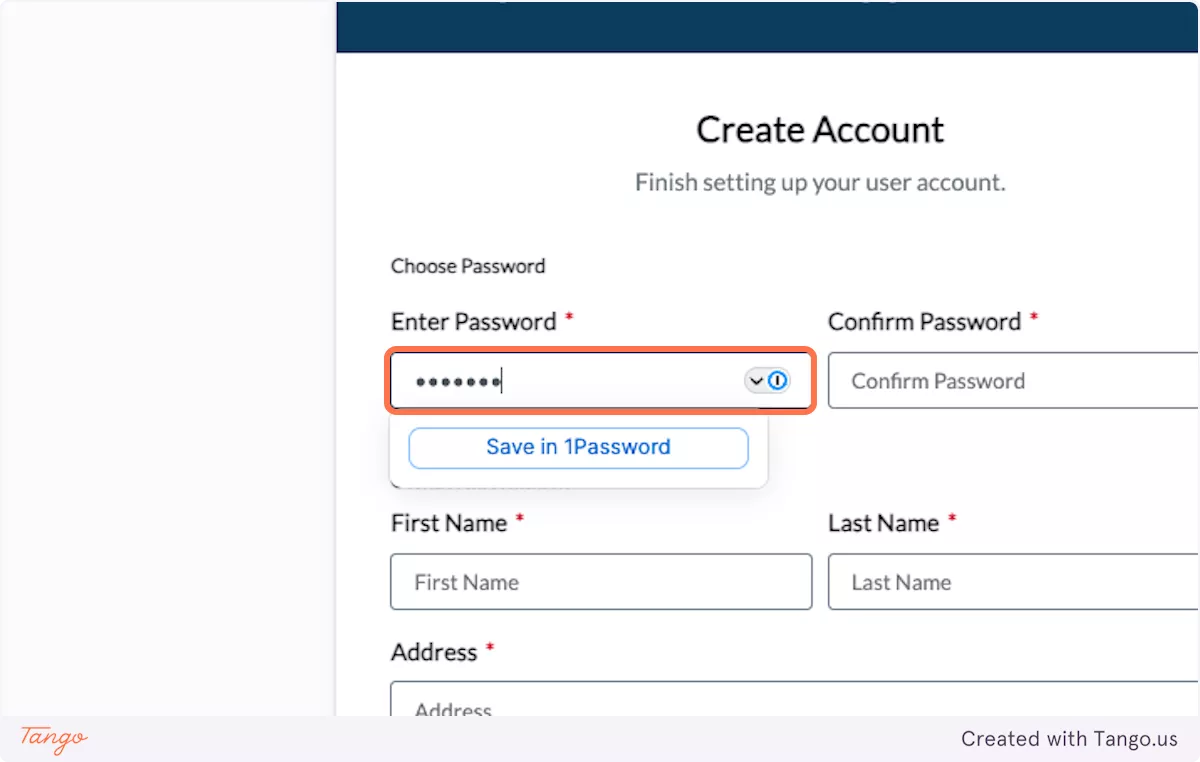
Task: Click the Create Account heading
Action: pos(820,130)
